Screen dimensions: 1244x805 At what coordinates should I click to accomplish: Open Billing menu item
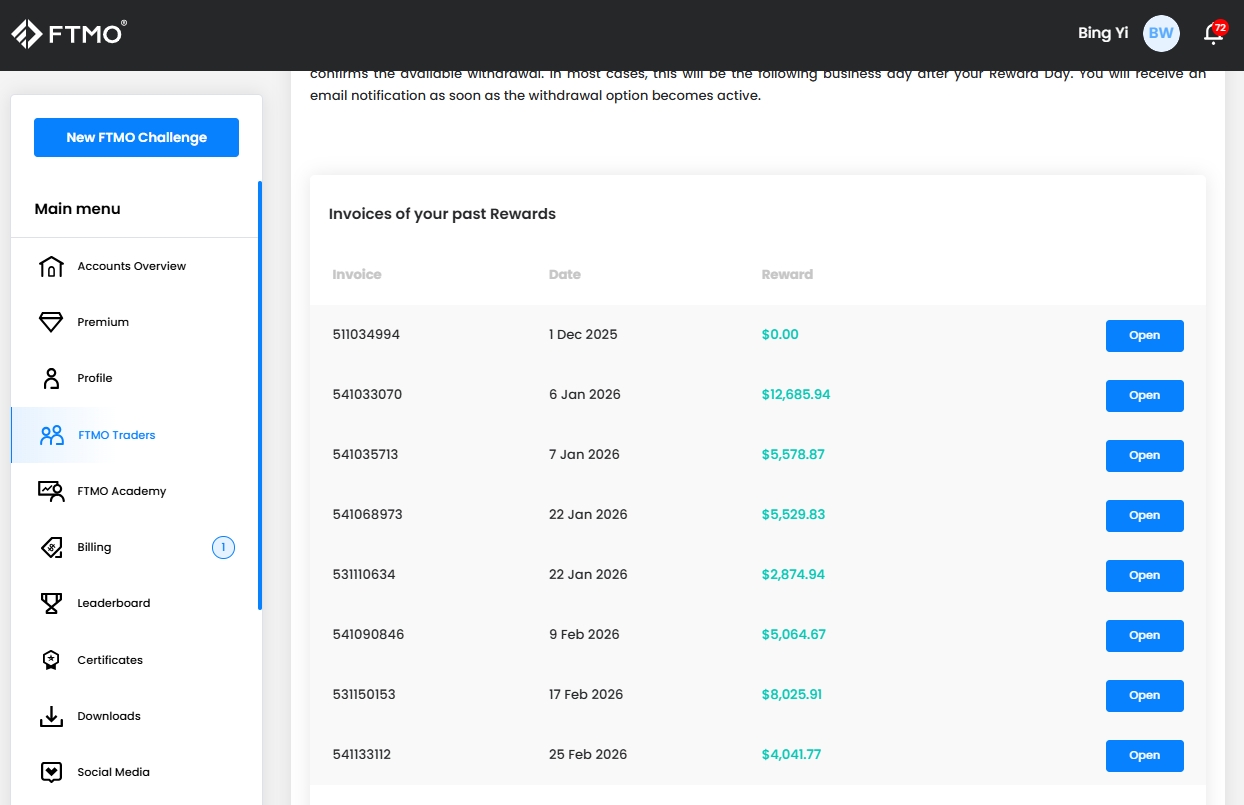point(94,547)
